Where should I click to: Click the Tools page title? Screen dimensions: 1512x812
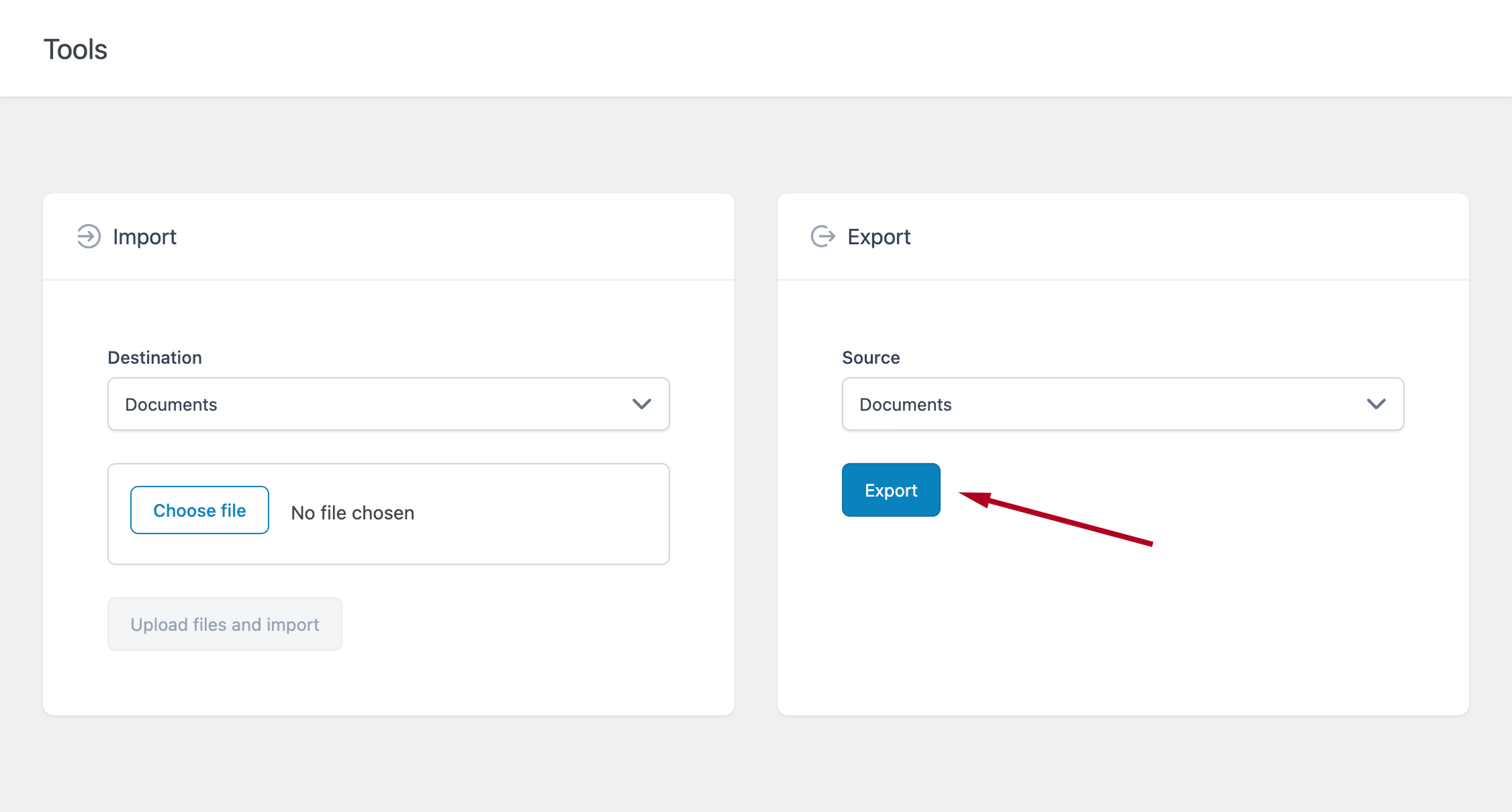pos(75,48)
